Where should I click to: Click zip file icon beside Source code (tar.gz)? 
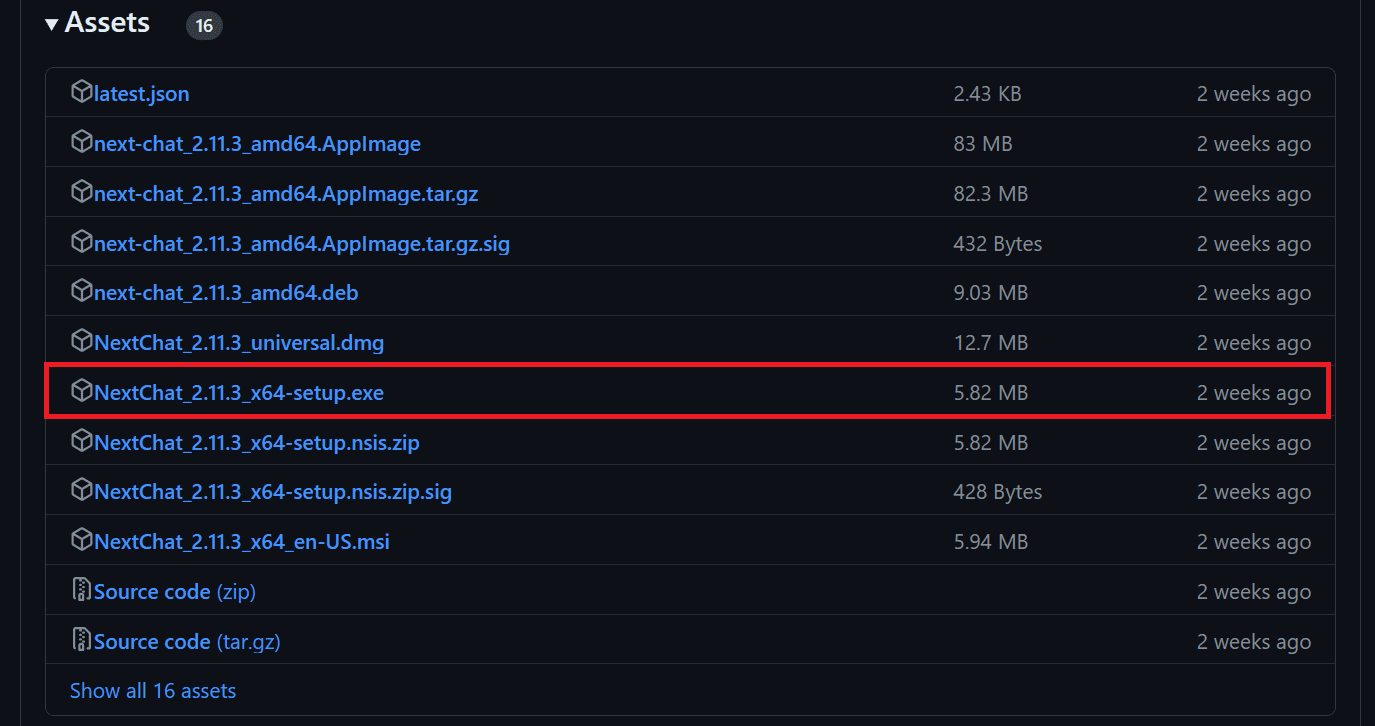coord(81,641)
